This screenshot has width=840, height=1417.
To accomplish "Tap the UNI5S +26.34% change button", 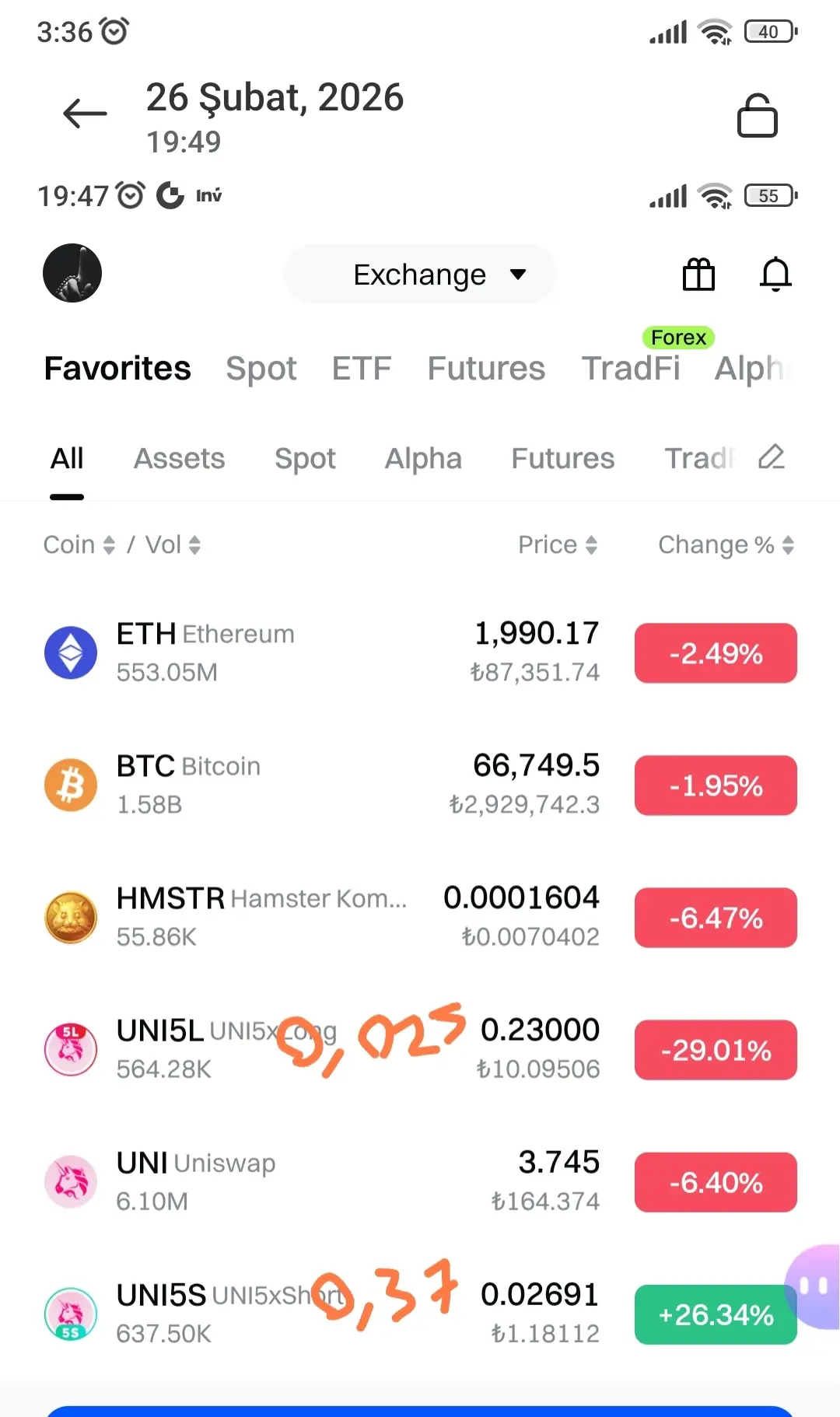I will 716,1314.
